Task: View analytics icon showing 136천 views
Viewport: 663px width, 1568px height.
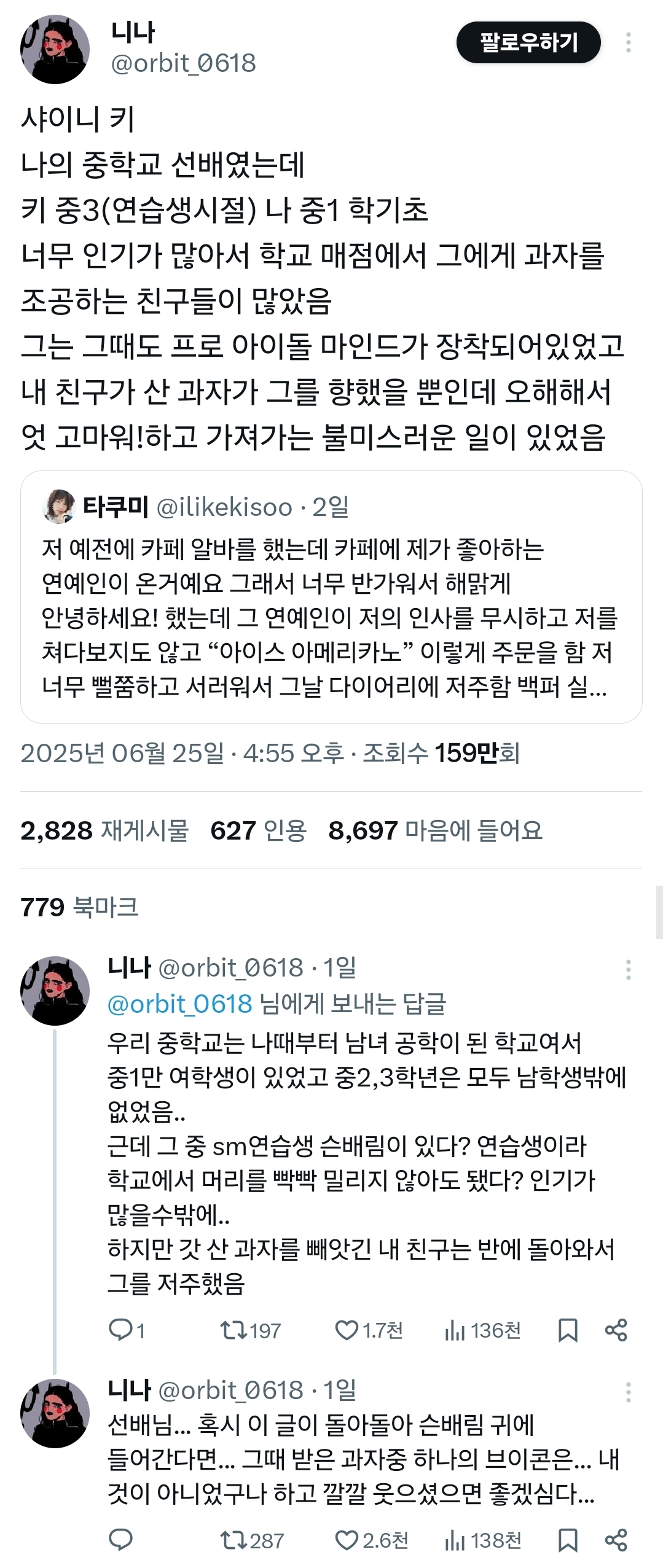Action: 482,1330
